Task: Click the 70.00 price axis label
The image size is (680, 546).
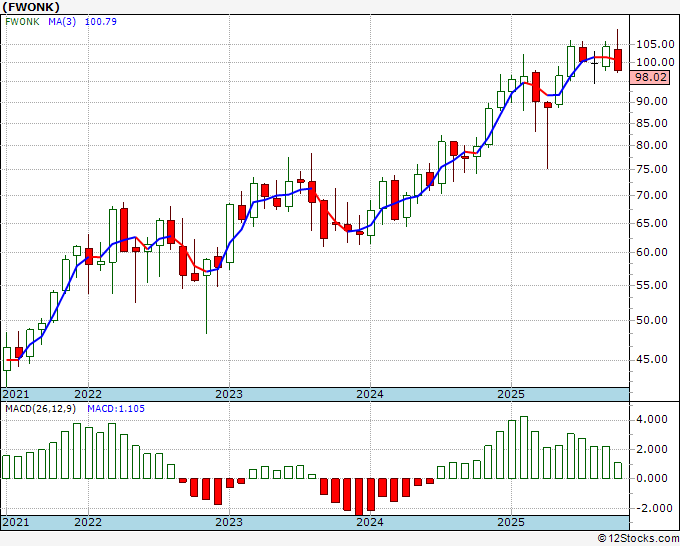Action: point(652,195)
